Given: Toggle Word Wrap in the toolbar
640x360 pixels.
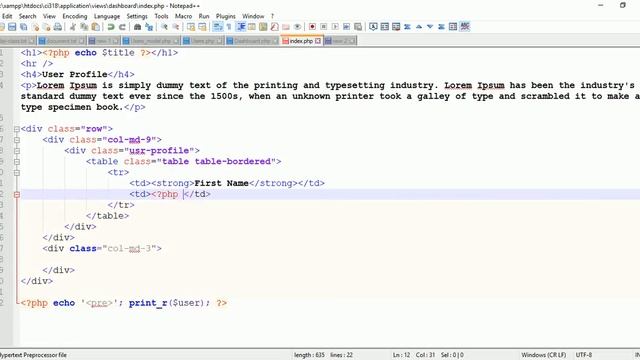Looking at the screenshot, I should [218, 27].
